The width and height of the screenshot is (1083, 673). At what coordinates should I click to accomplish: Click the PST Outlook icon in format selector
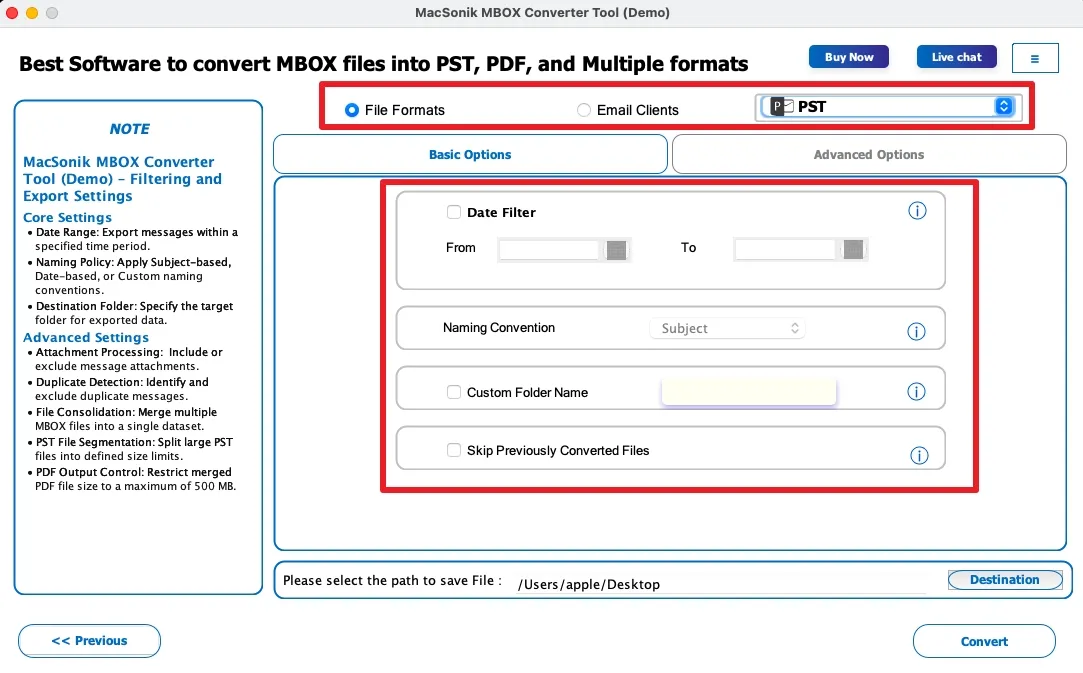[782, 106]
